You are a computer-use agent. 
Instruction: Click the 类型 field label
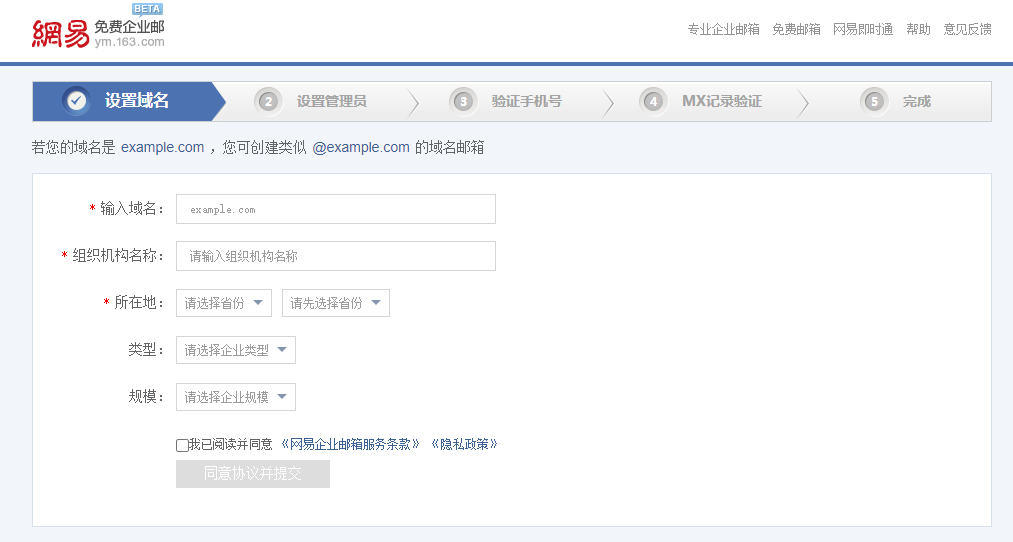[x=146, y=349]
